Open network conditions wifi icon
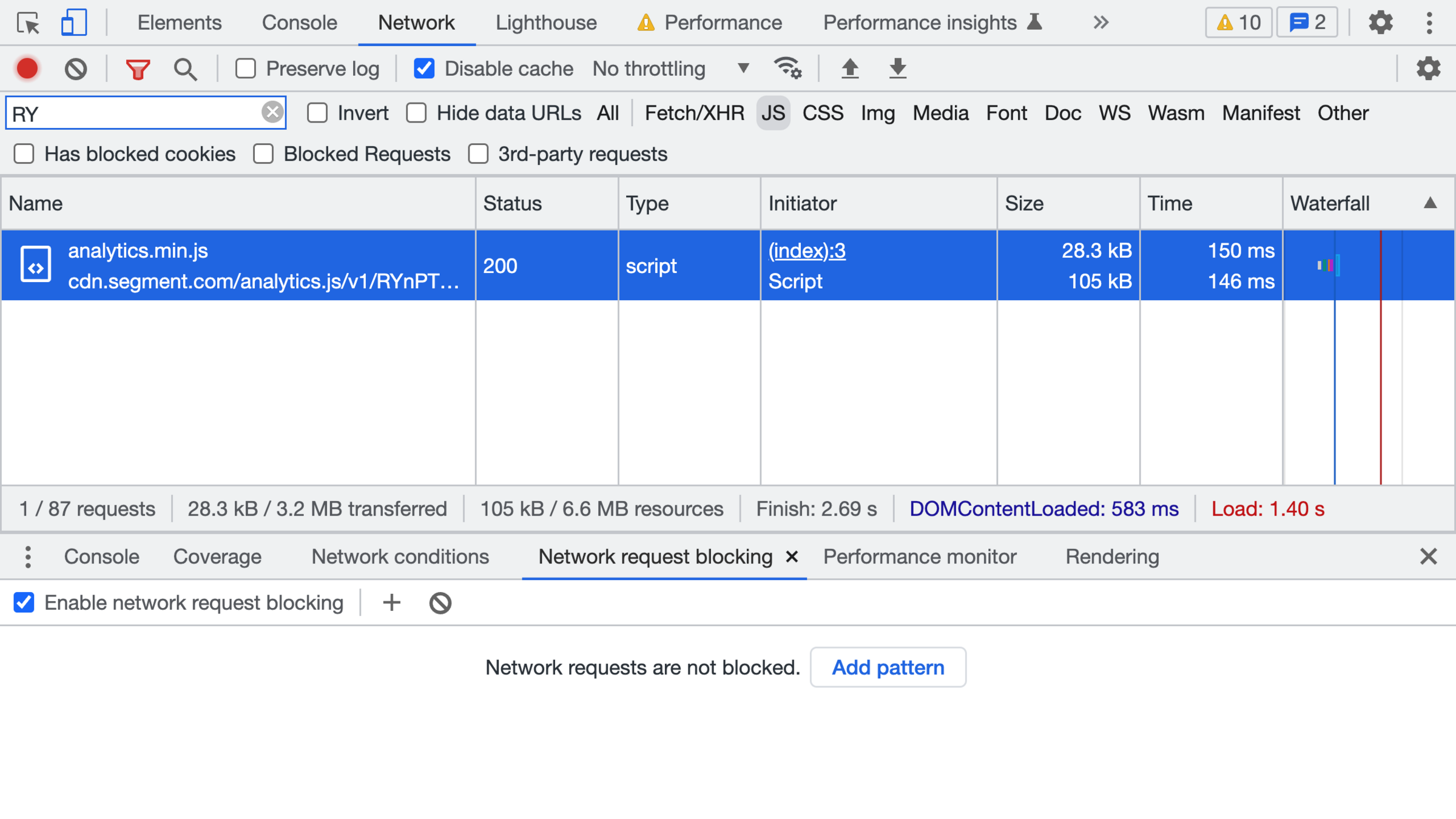Screen dimensions: 1456x819 787,69
